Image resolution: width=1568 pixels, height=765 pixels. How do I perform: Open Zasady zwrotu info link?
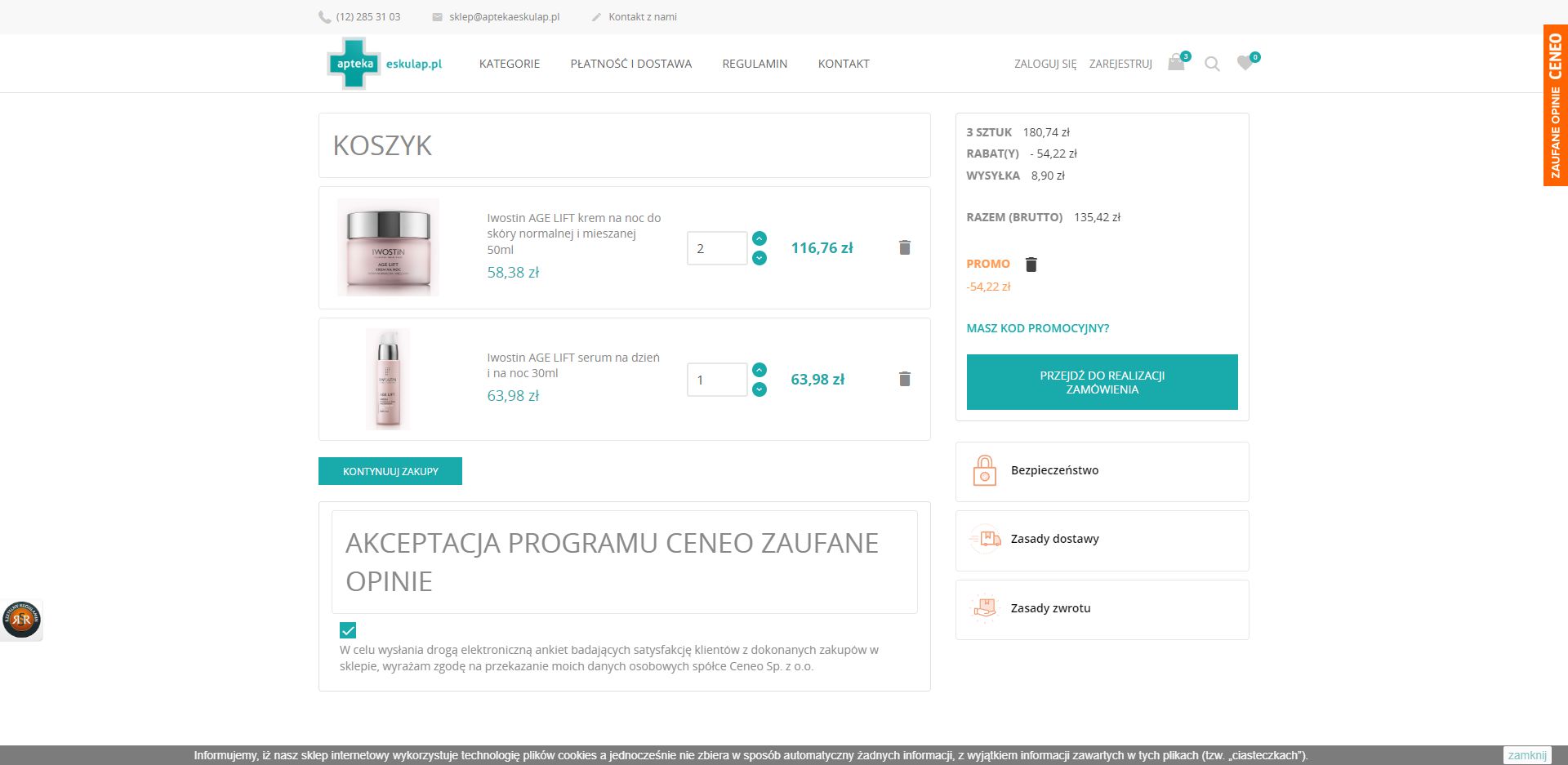(x=1051, y=608)
